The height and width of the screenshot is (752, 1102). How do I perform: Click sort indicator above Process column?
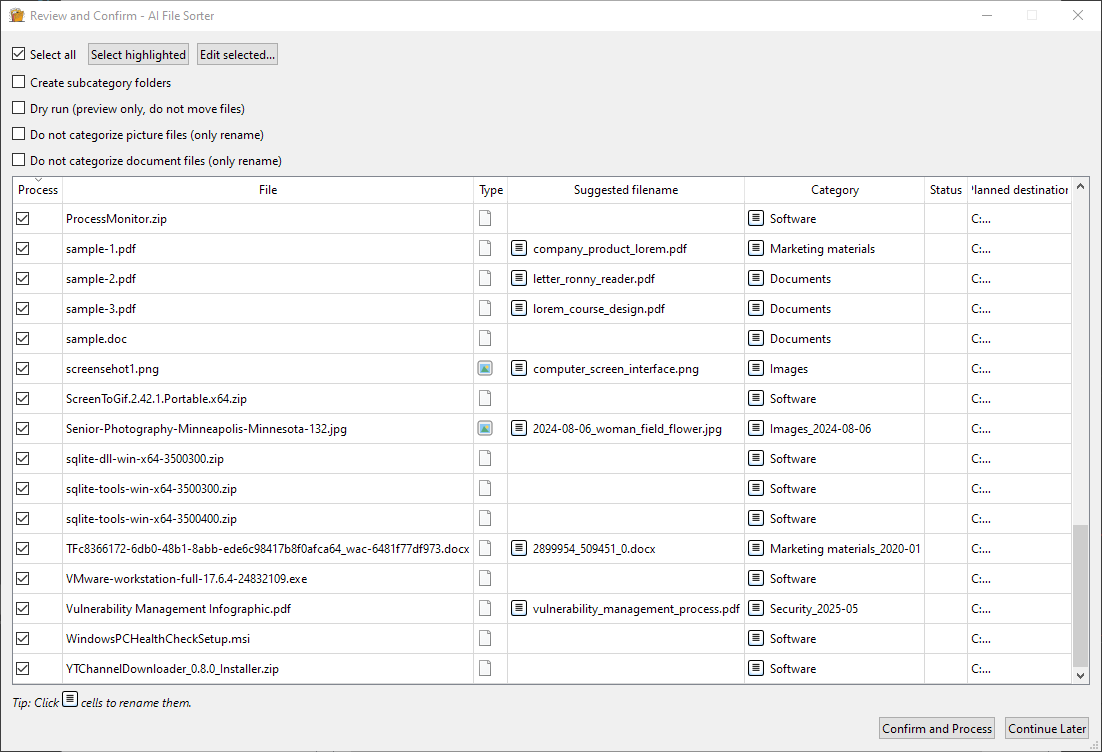(38, 180)
